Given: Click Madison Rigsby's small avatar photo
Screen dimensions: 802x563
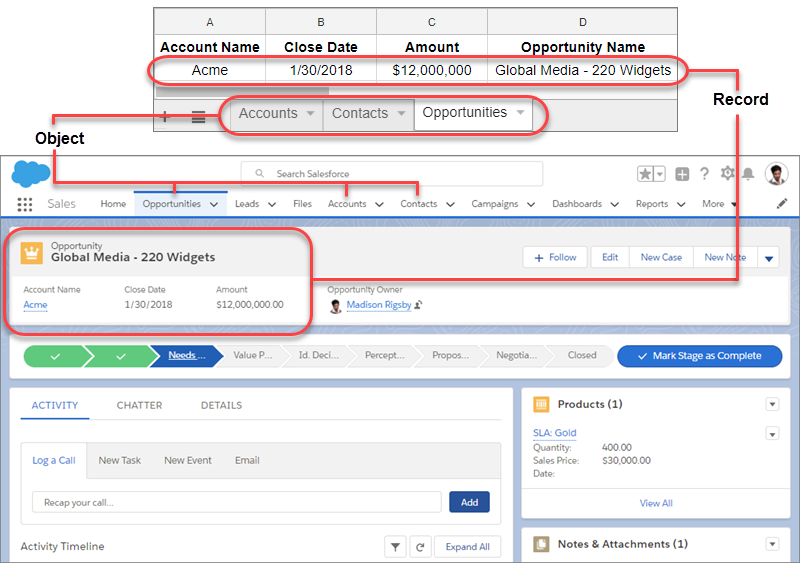Looking at the screenshot, I should click(336, 306).
